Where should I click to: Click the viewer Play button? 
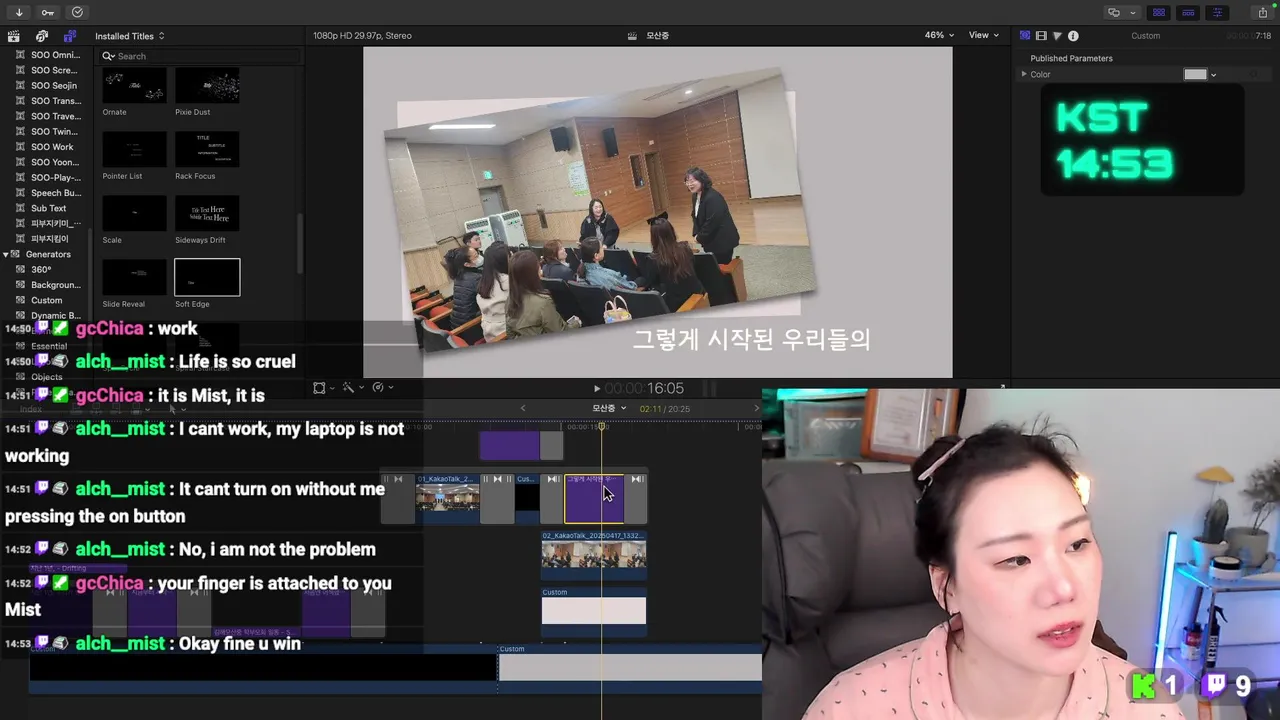(x=597, y=388)
